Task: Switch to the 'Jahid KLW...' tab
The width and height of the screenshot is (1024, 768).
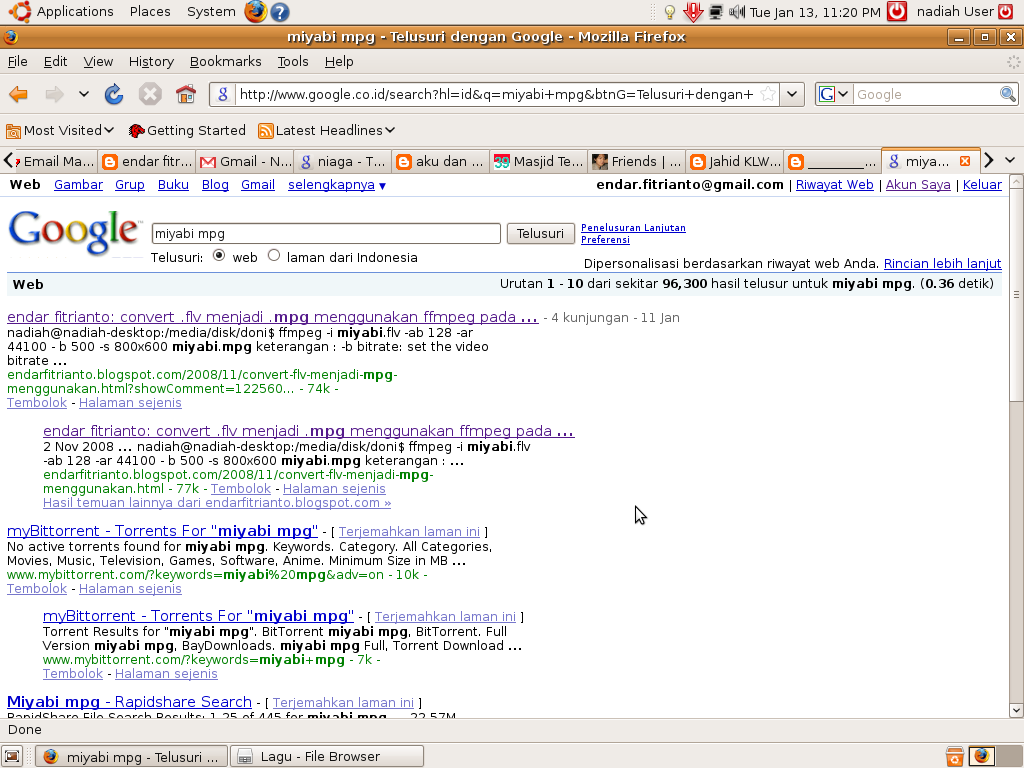Action: 735,161
